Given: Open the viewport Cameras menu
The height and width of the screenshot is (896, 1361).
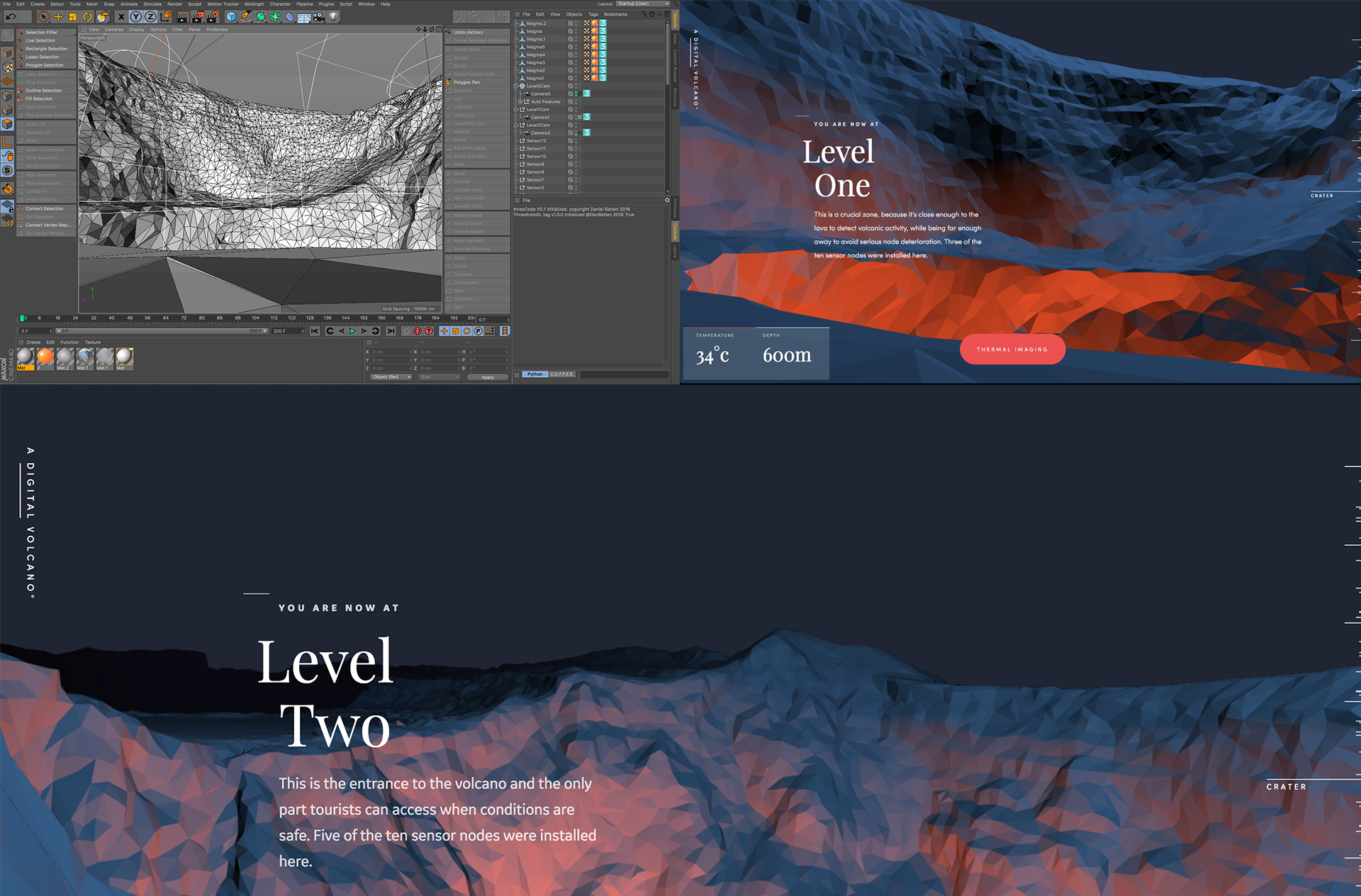Looking at the screenshot, I should pyautogui.click(x=114, y=30).
